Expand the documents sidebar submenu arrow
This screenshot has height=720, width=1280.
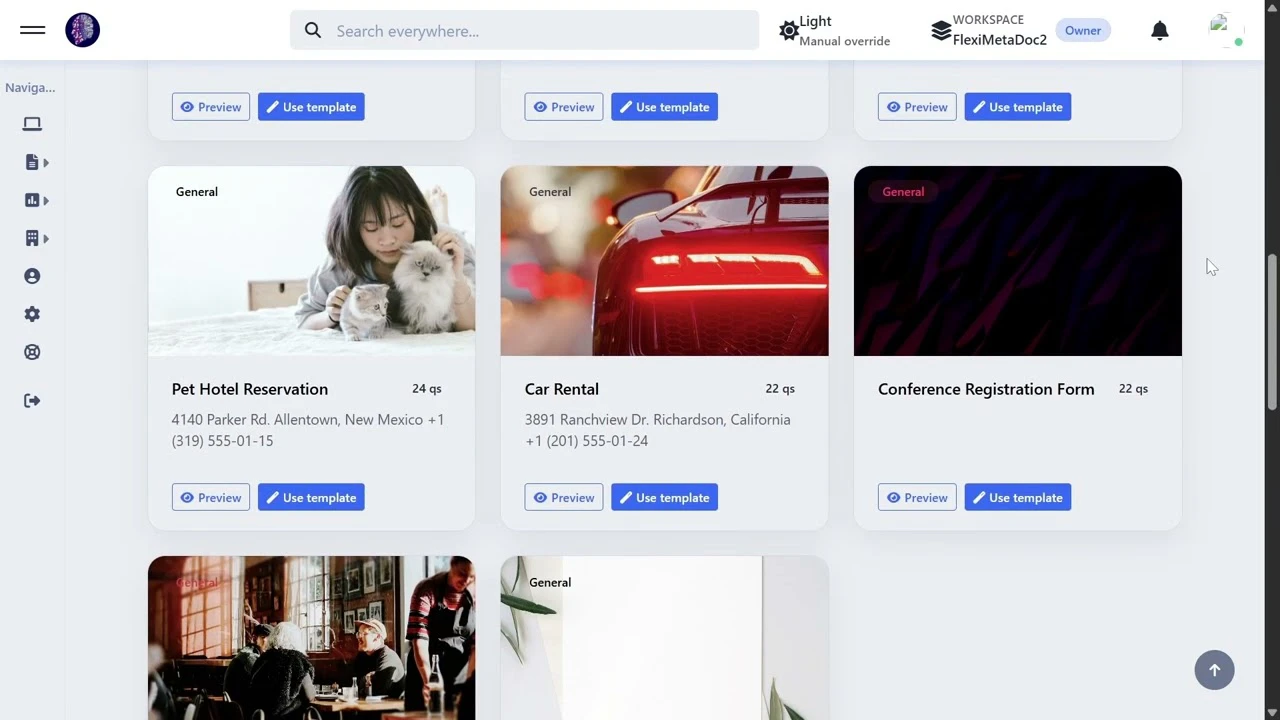(x=46, y=162)
